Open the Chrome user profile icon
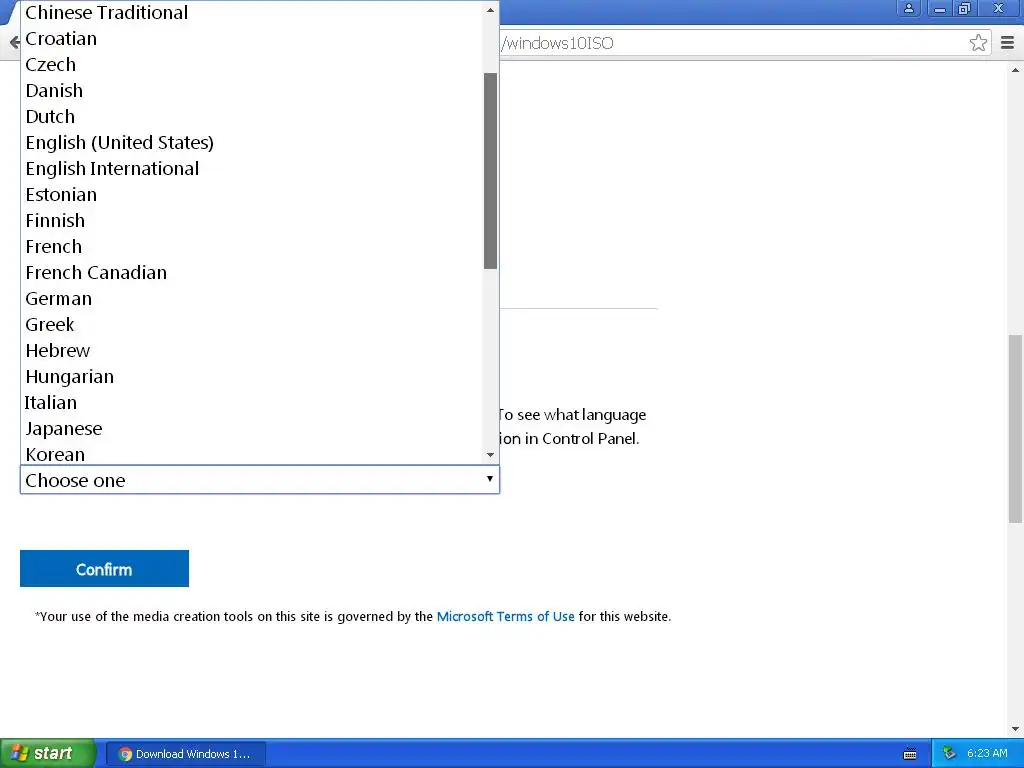 click(908, 8)
